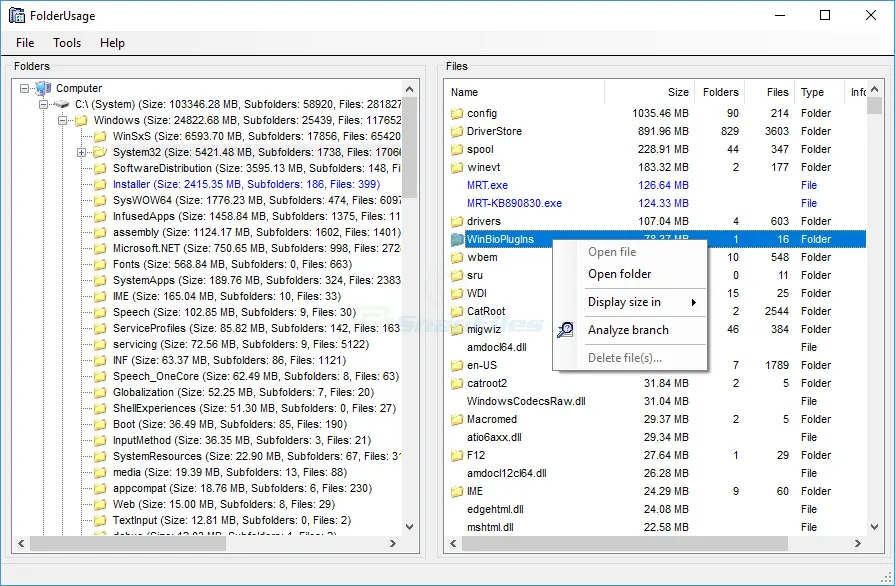895x586 pixels.
Task: Click the Installer folder icon in tree
Action: click(x=100, y=184)
